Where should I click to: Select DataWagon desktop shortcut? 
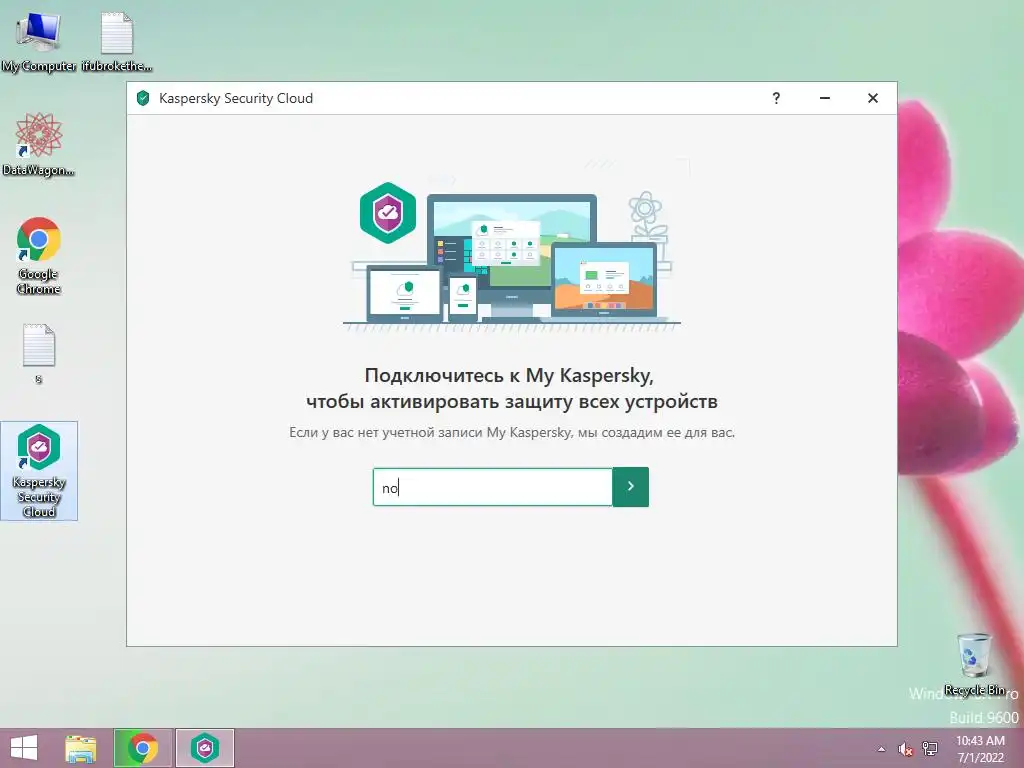pos(39,144)
